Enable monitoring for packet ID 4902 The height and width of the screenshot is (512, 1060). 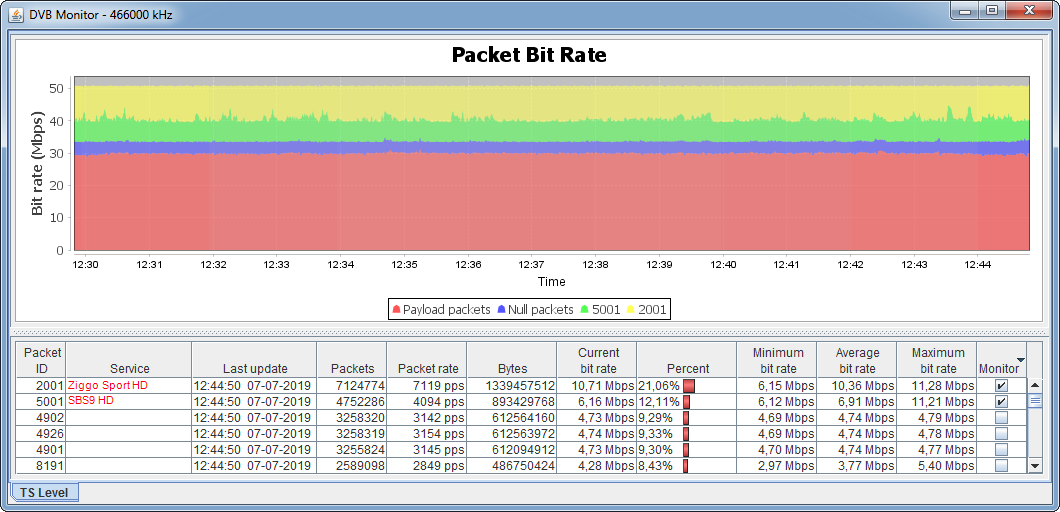click(x=1001, y=418)
